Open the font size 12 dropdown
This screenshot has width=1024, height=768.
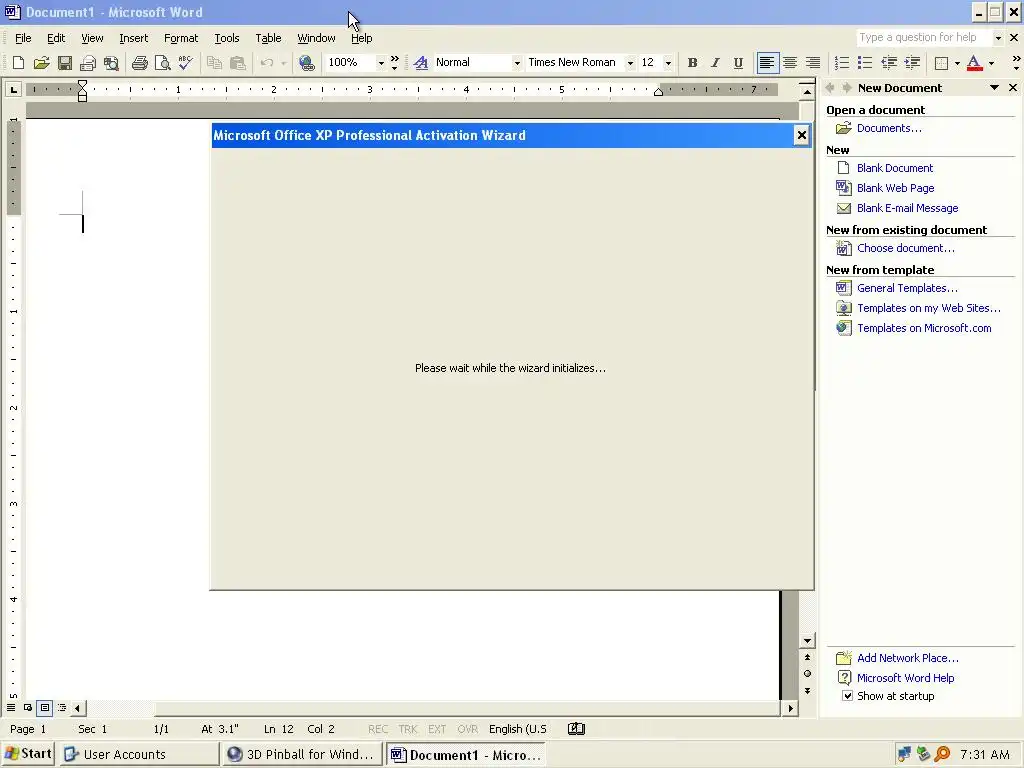668,63
